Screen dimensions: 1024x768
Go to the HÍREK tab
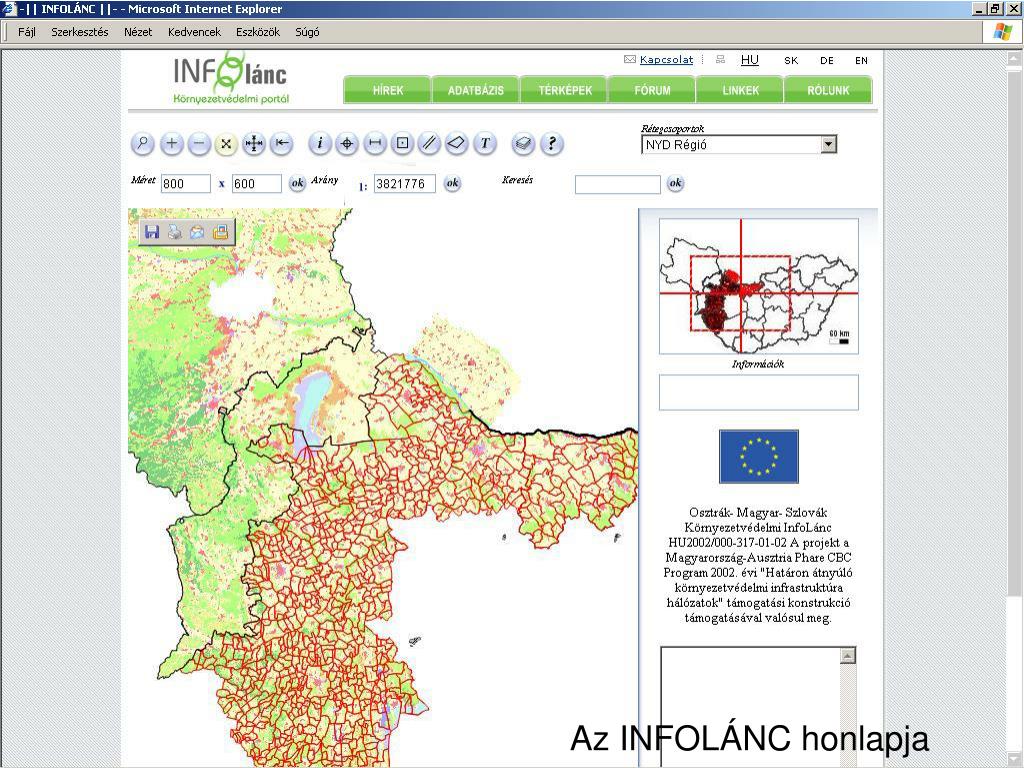tap(388, 90)
